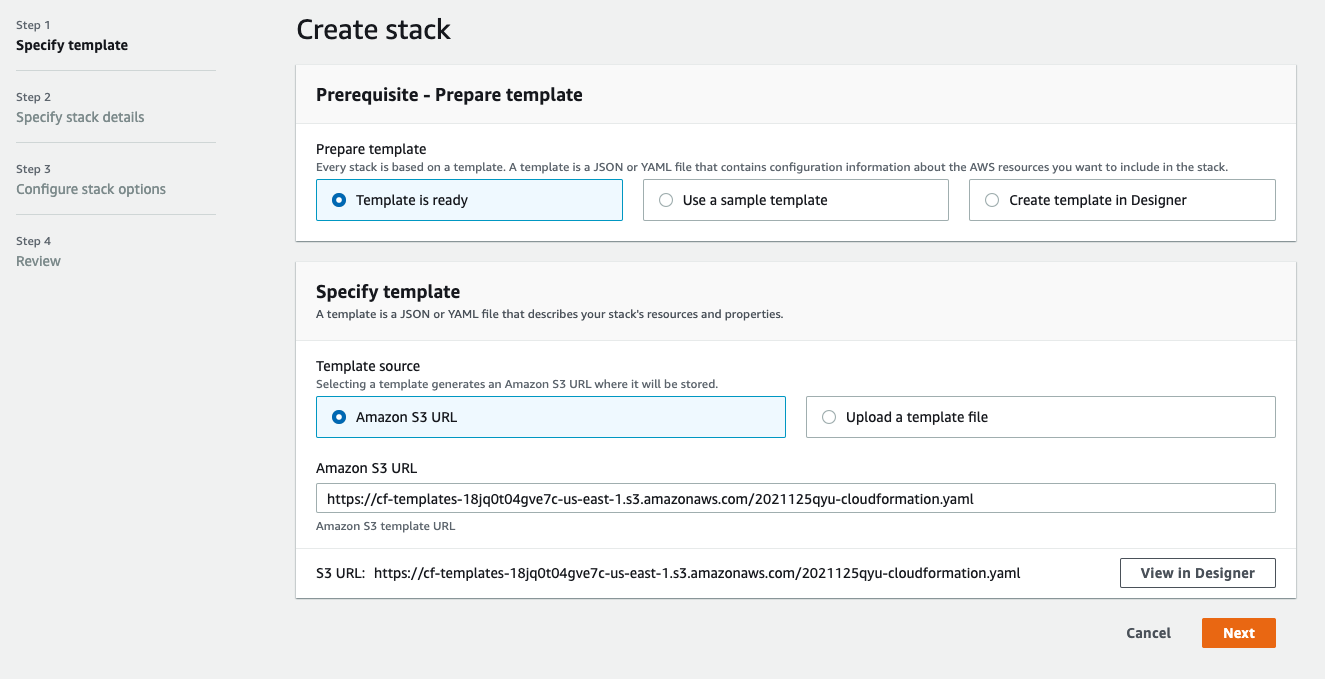
Task: Open Step 3 Configure stack options
Action: click(x=90, y=189)
